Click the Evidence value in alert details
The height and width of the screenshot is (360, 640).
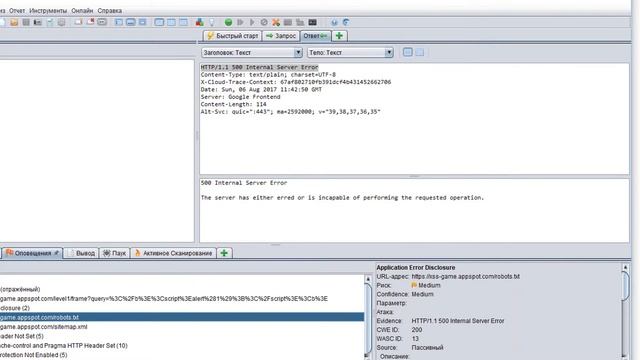458,321
